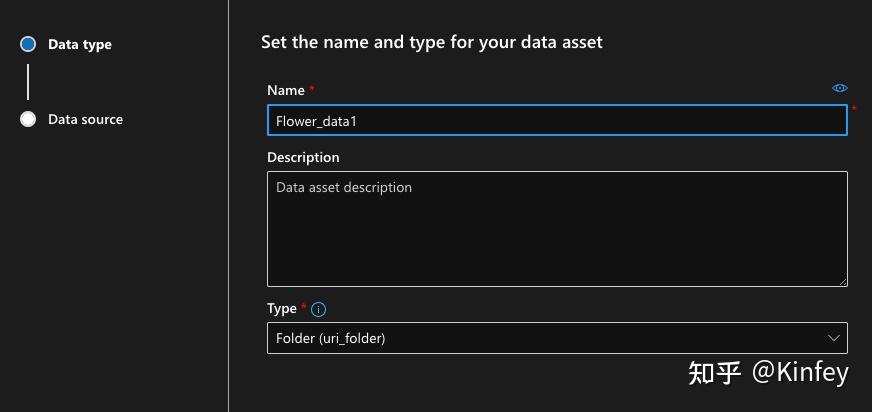Go to the Data source step

coord(85,119)
